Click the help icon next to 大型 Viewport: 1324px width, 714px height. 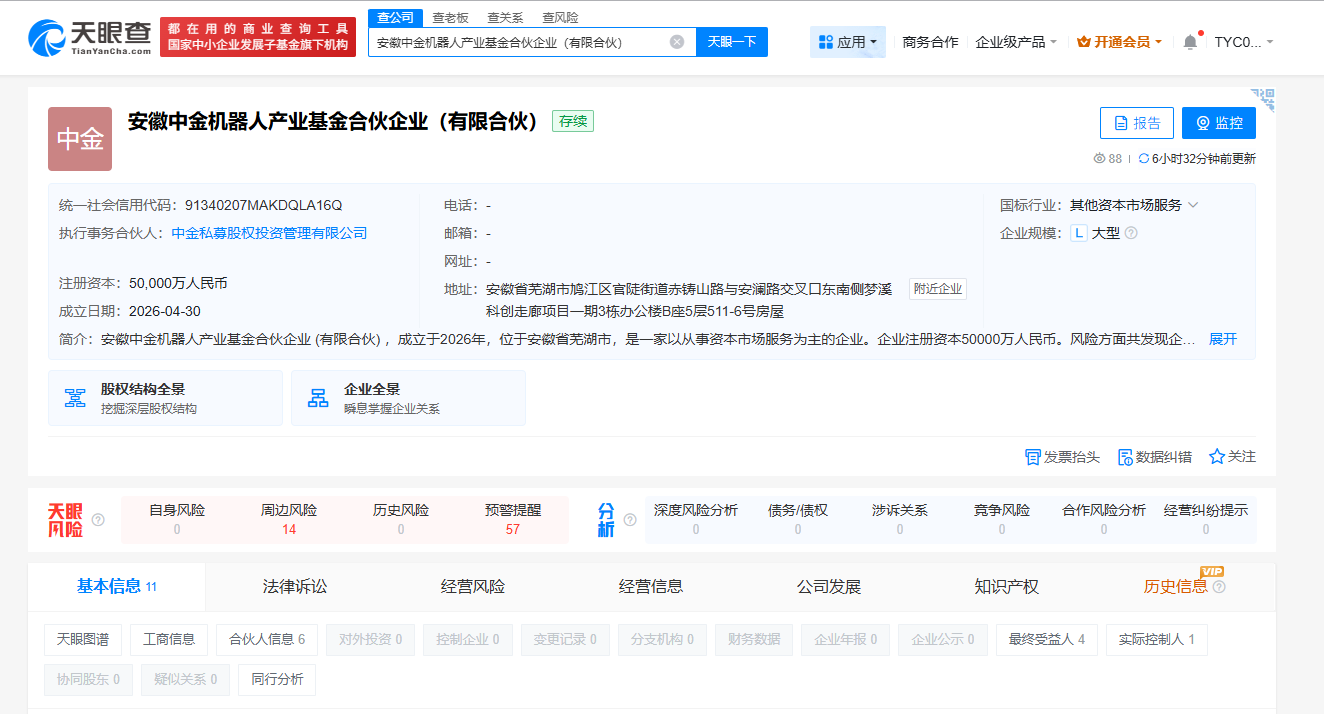(1131, 233)
